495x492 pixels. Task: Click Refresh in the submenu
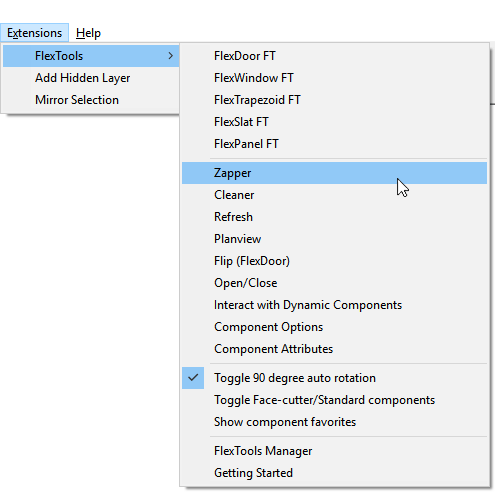pos(334,217)
